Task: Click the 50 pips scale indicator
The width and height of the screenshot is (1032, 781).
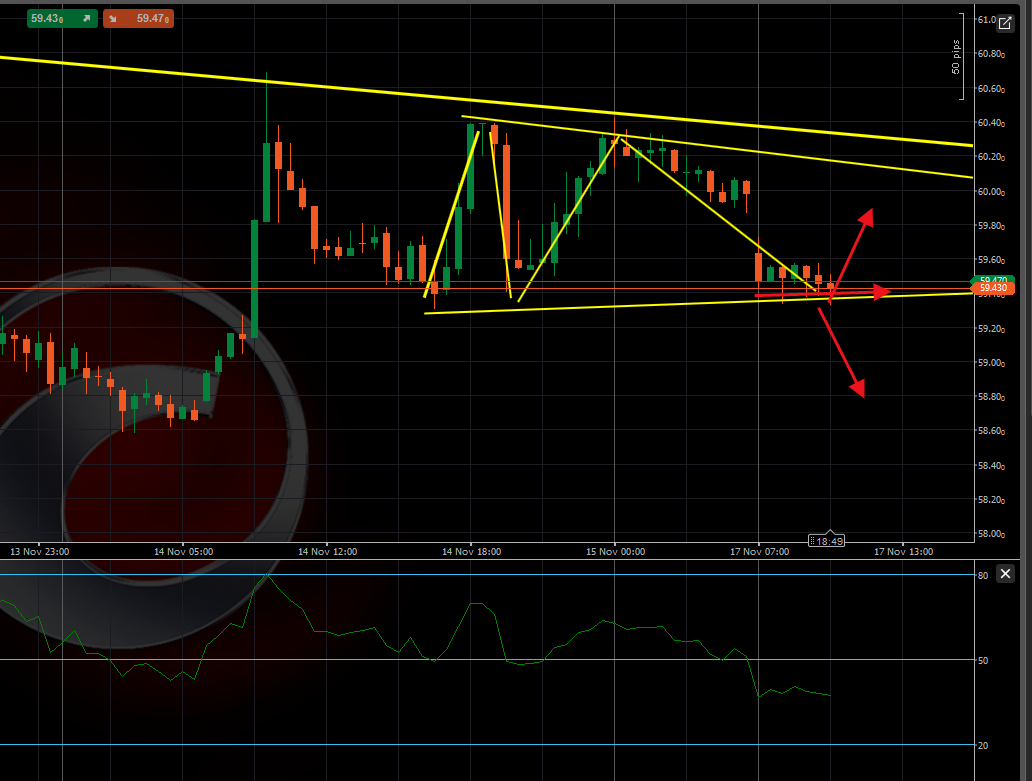Action: pos(956,57)
